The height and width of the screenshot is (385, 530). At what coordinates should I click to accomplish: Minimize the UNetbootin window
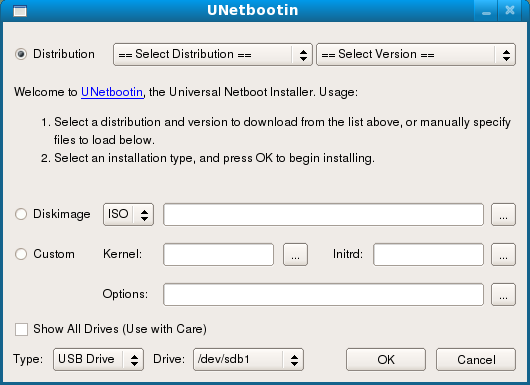coord(486,11)
